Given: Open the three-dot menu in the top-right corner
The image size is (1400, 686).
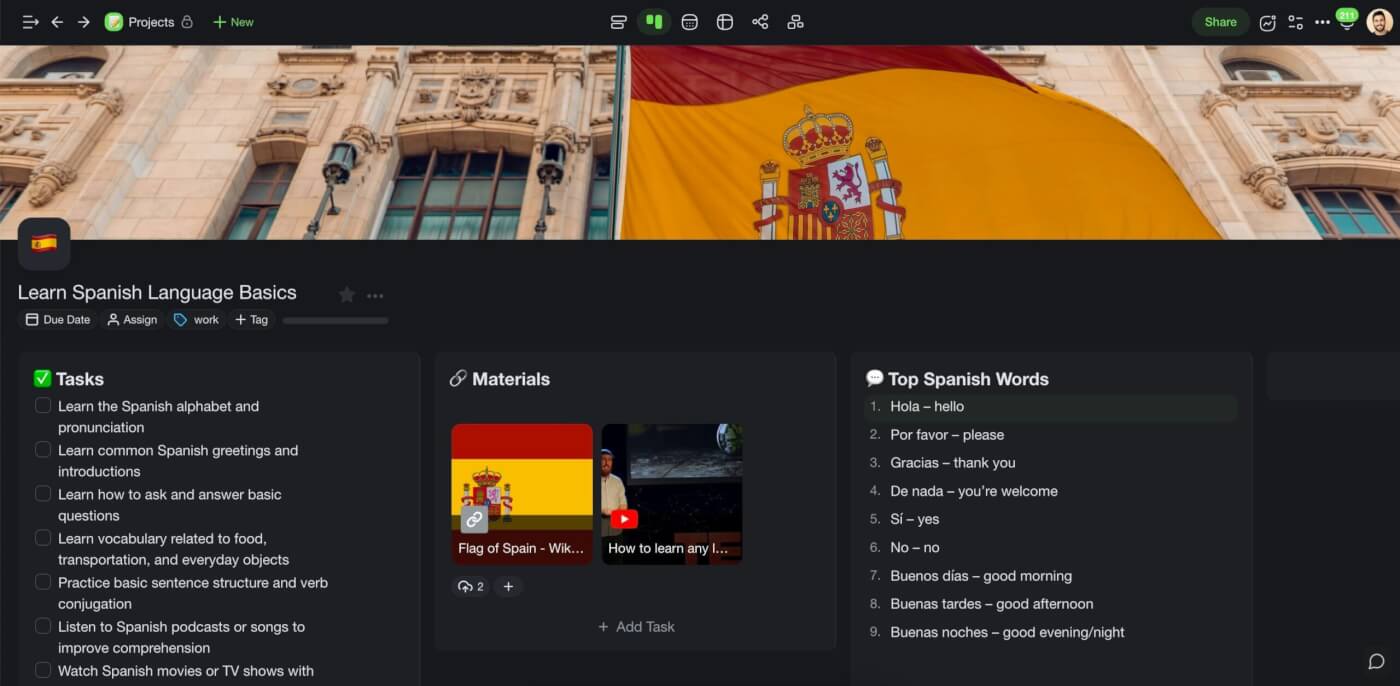Looking at the screenshot, I should coord(1322,21).
